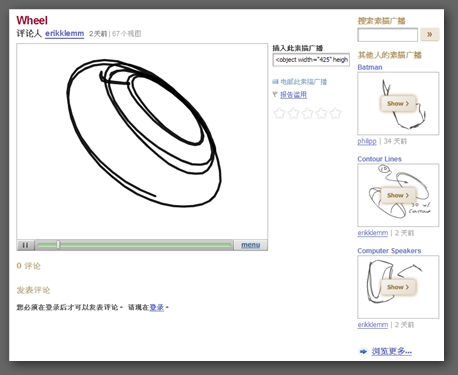Click the Wheel title heading
Image resolution: width=458 pixels, height=375 pixels.
click(32, 20)
